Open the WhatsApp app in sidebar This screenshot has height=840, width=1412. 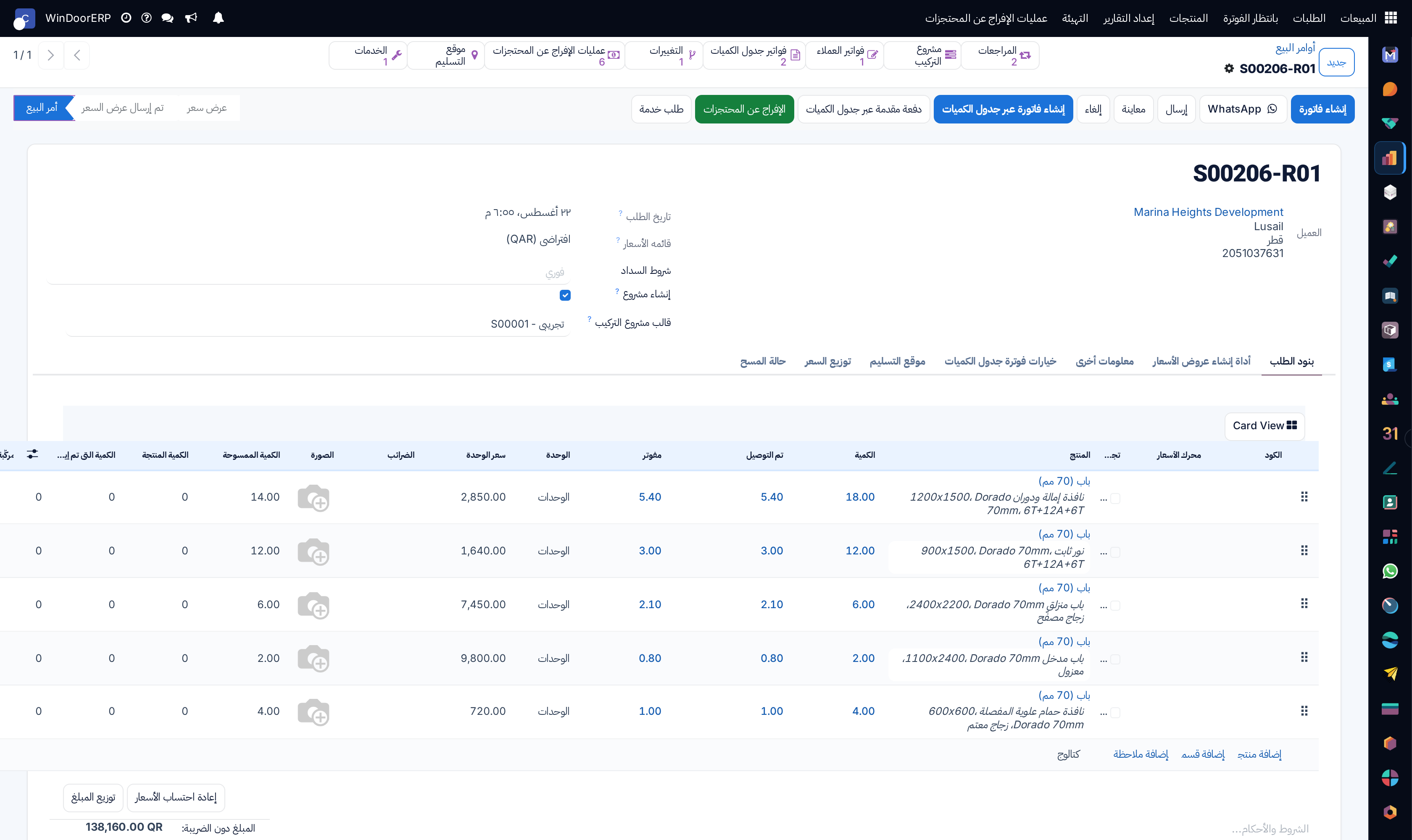click(x=1390, y=571)
